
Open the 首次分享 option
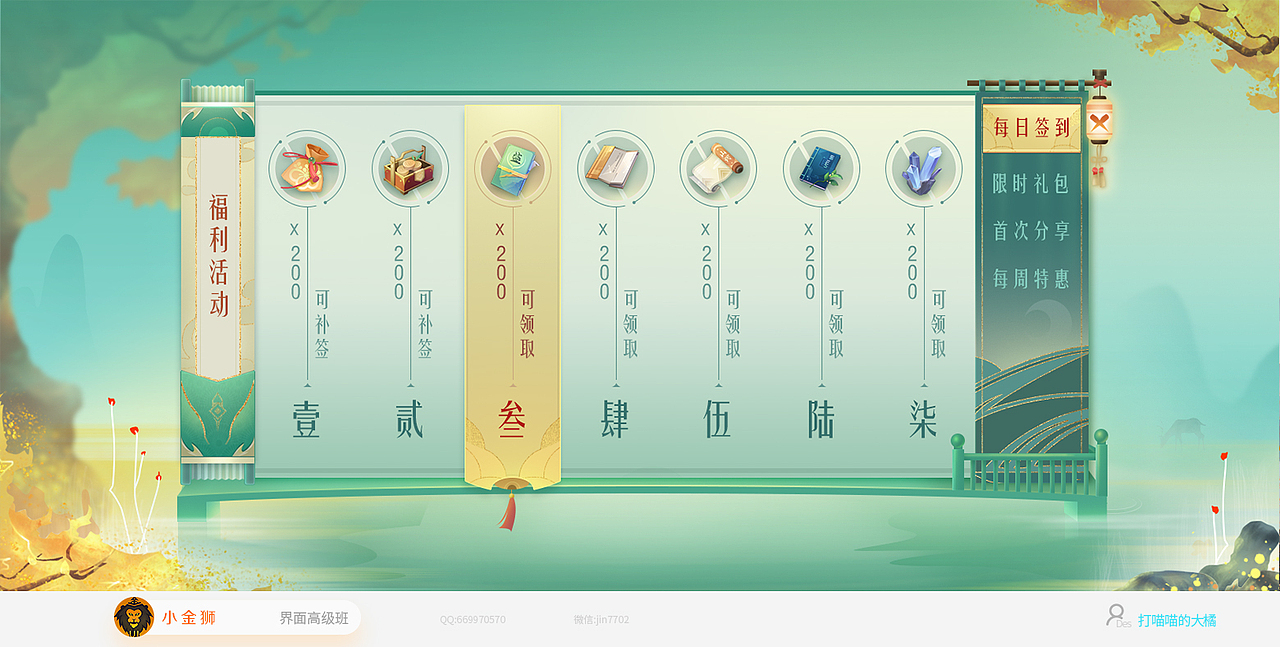[1030, 231]
